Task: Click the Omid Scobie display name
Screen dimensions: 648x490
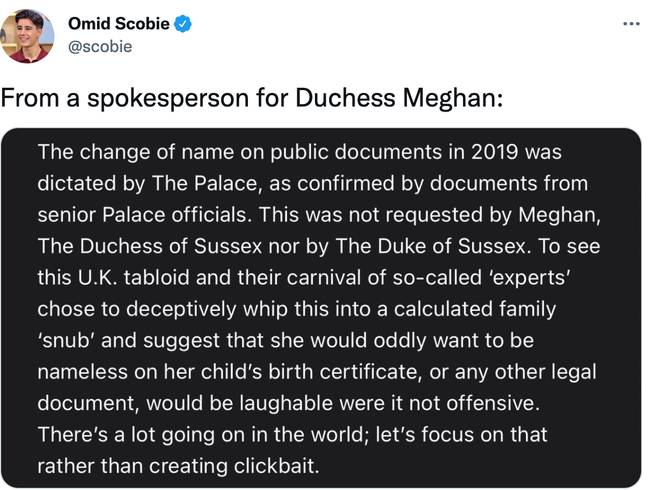Action: click(119, 24)
